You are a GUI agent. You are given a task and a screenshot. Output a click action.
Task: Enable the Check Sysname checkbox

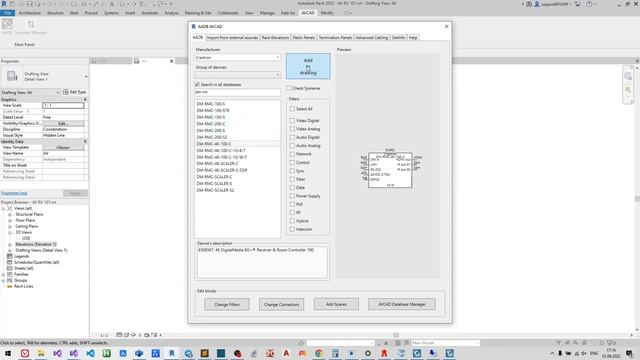pos(289,88)
